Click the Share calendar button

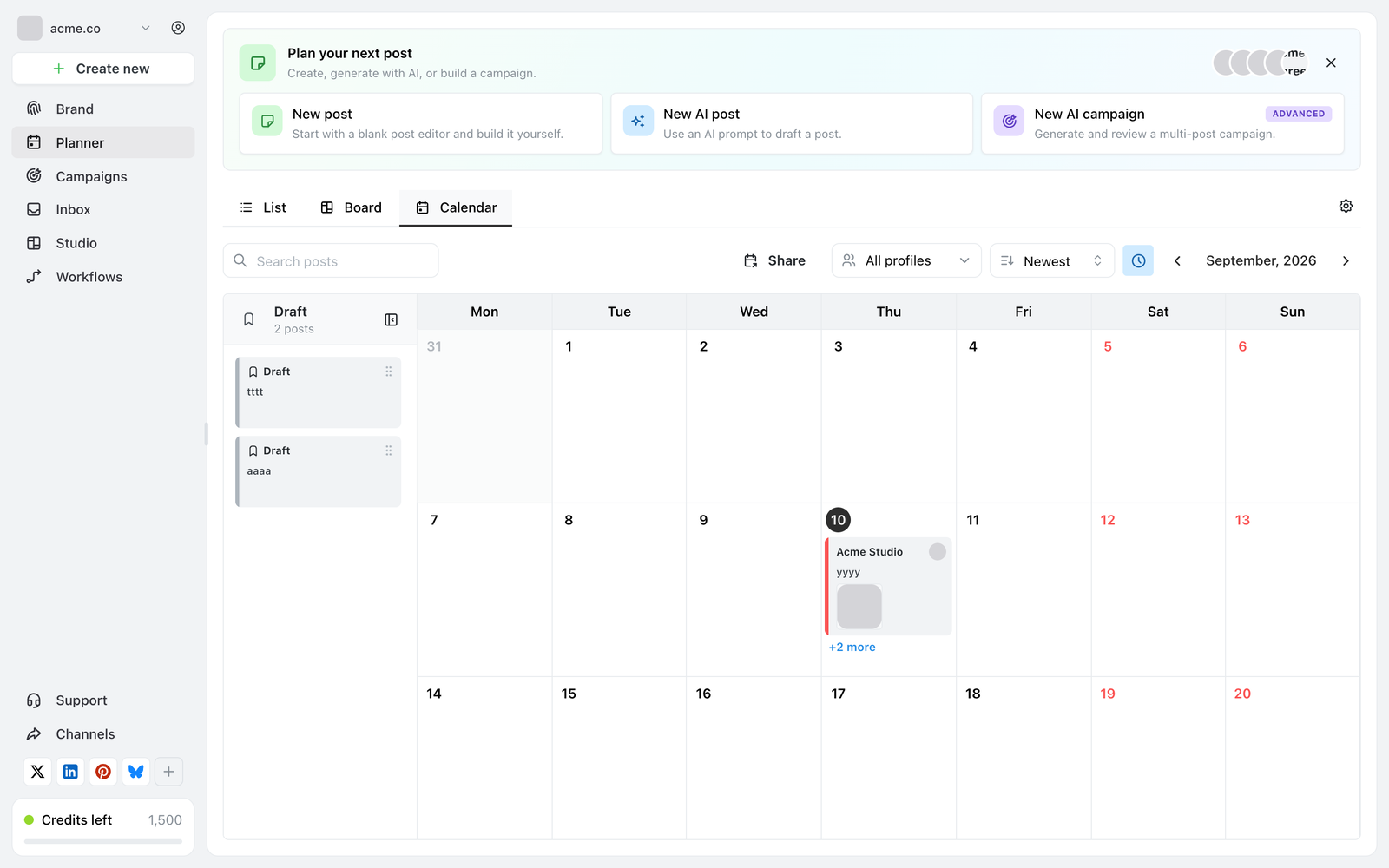click(774, 260)
